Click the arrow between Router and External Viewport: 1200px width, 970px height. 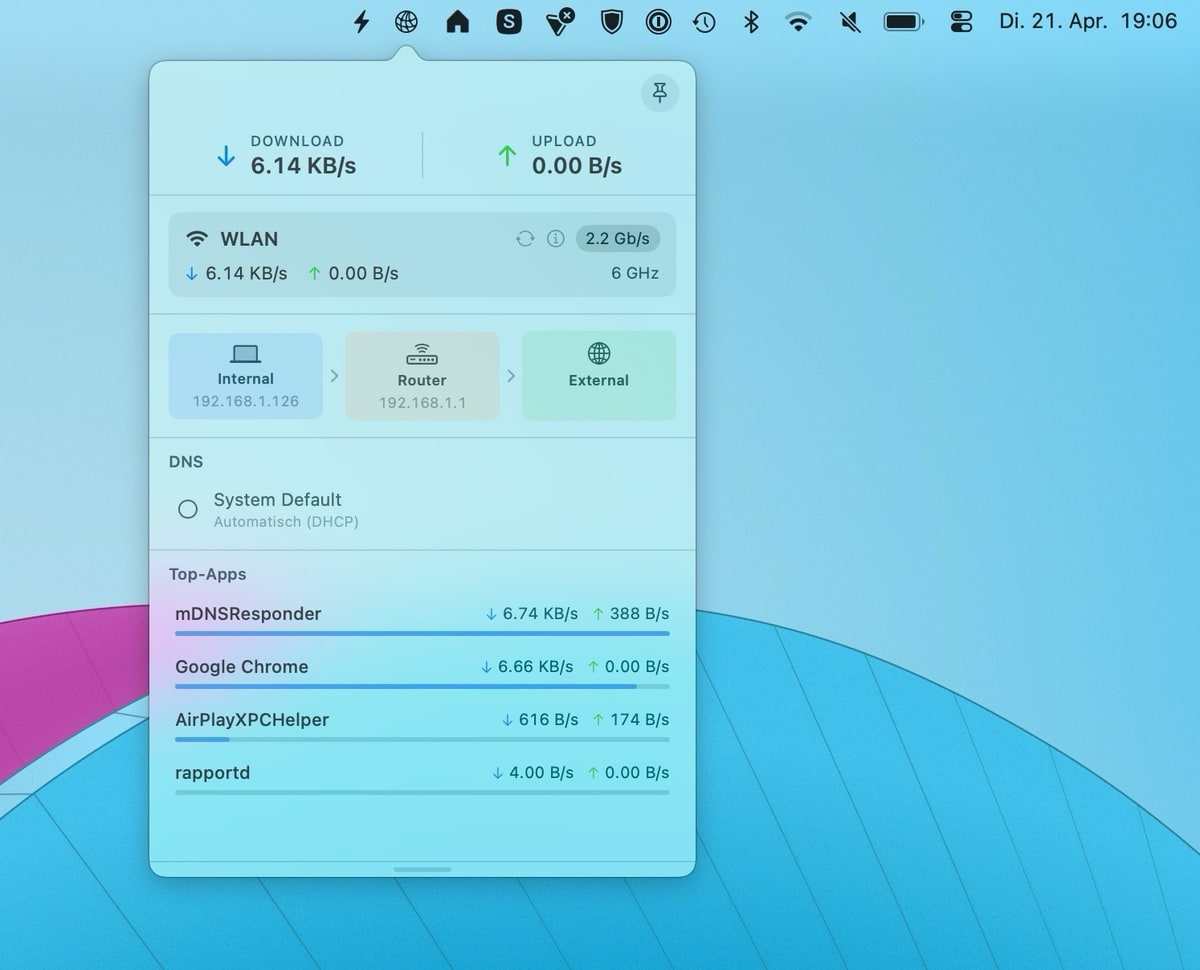(x=510, y=375)
